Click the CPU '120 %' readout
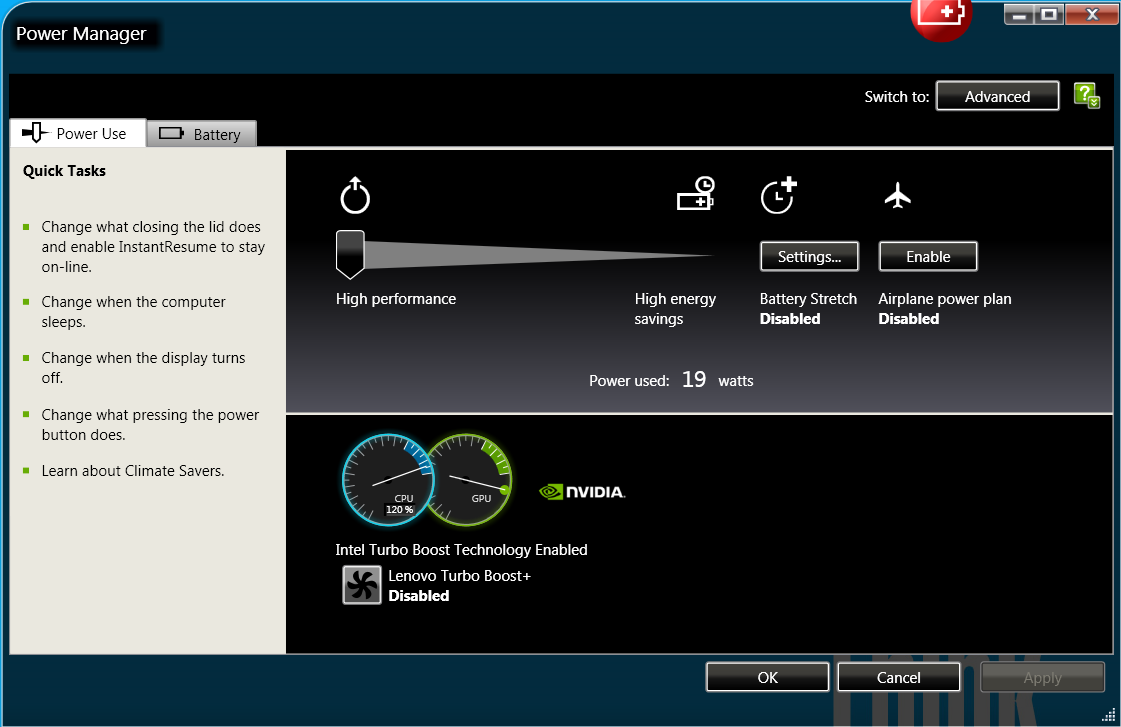1121x727 pixels. click(x=399, y=510)
